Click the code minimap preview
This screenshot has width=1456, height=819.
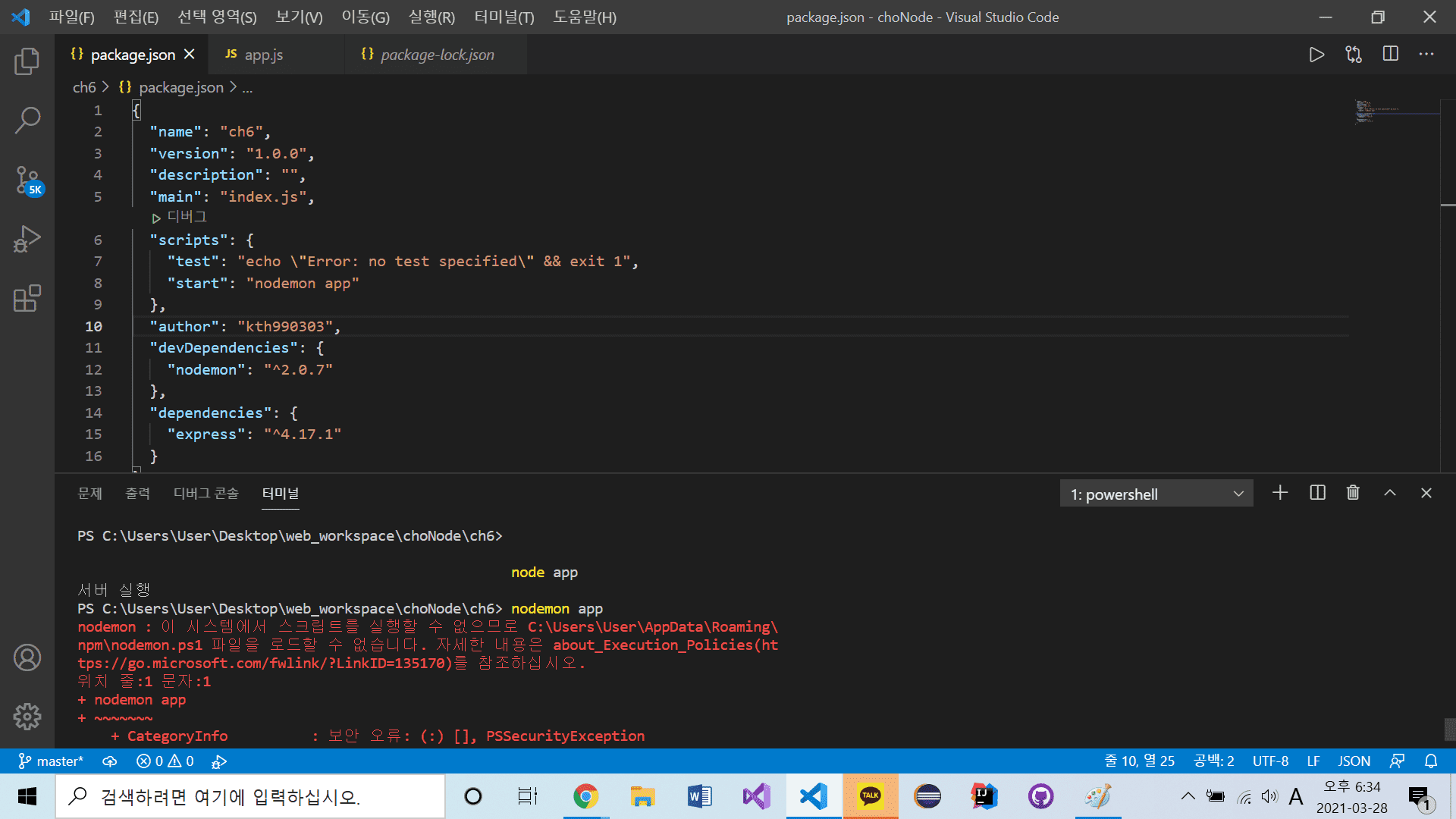point(1396,111)
